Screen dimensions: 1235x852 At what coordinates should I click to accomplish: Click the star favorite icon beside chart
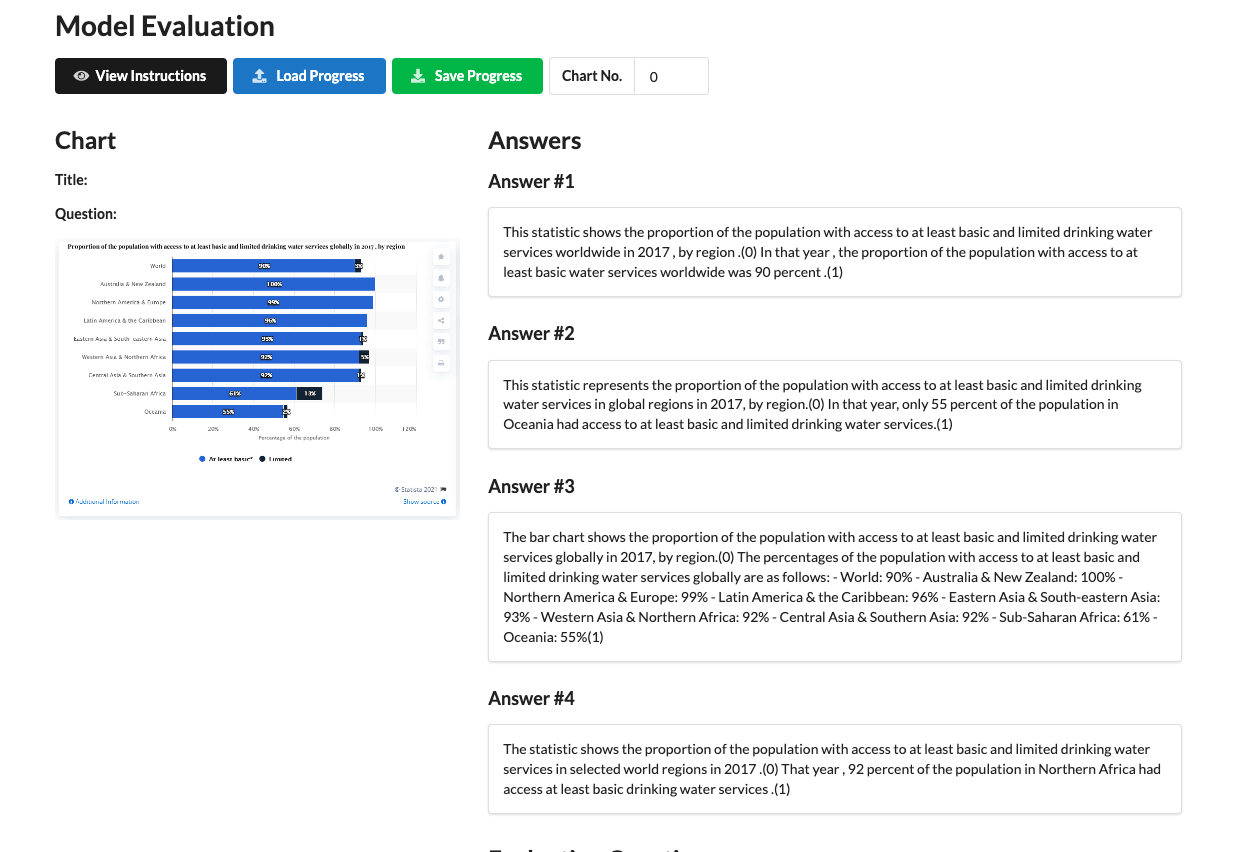441,257
